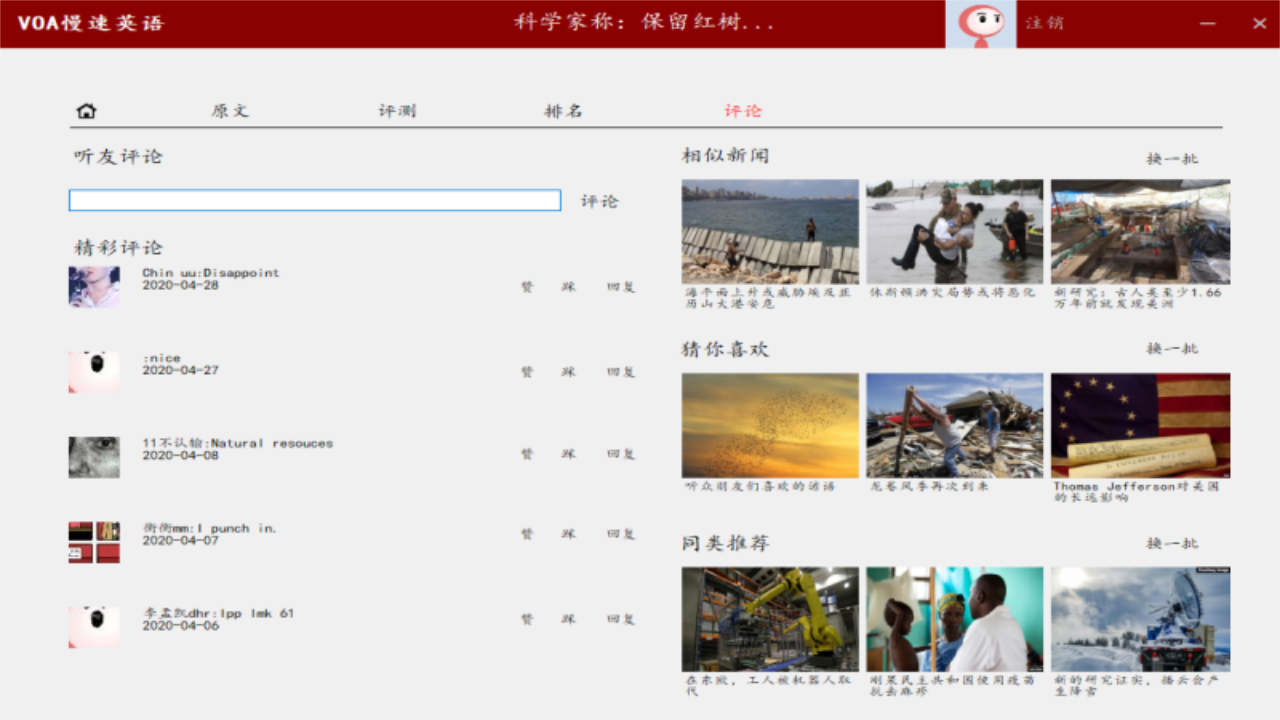1280x720 pixels.
Task: Click 衡衡mm's avatar image
Action: pos(93,542)
